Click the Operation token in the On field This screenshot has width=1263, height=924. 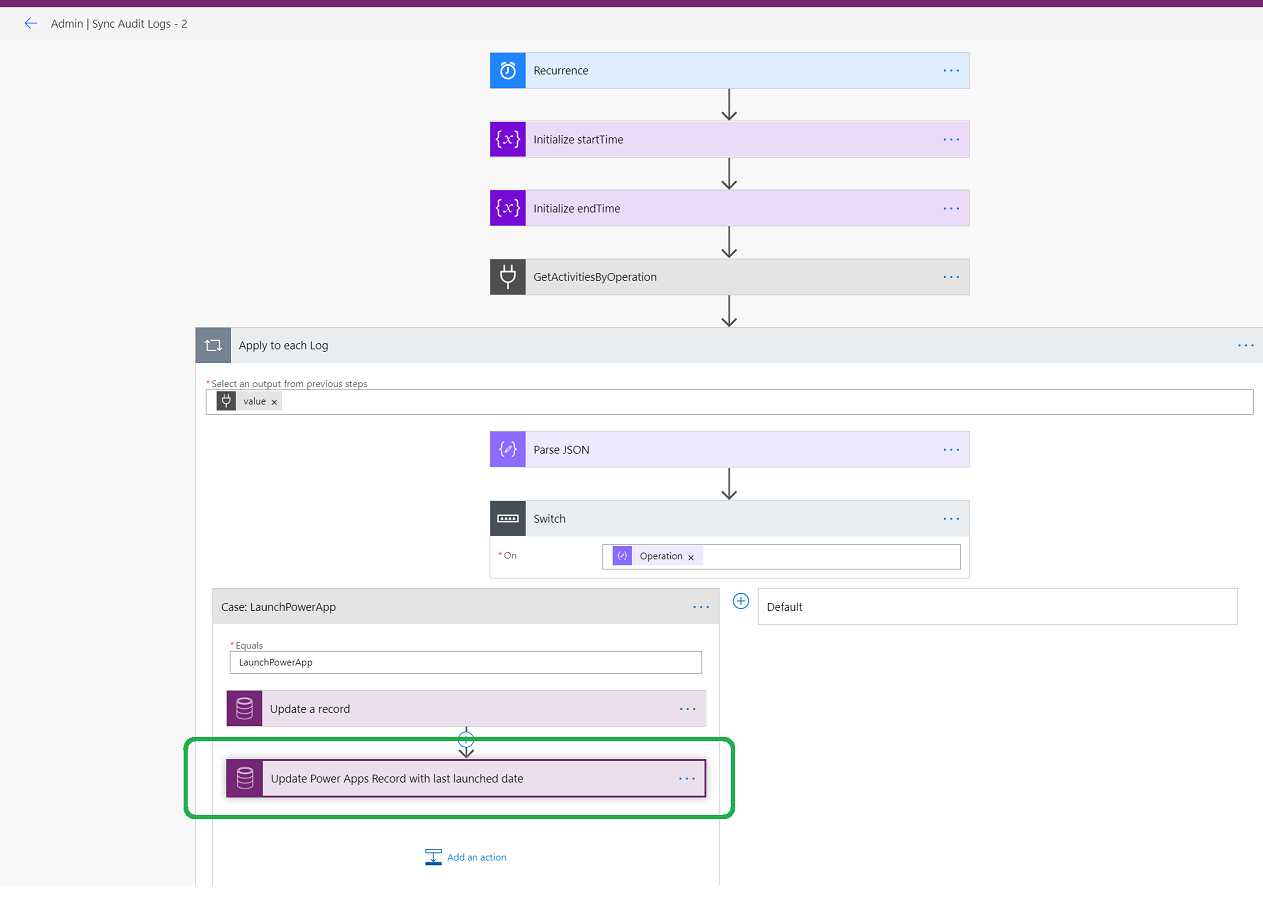point(660,555)
